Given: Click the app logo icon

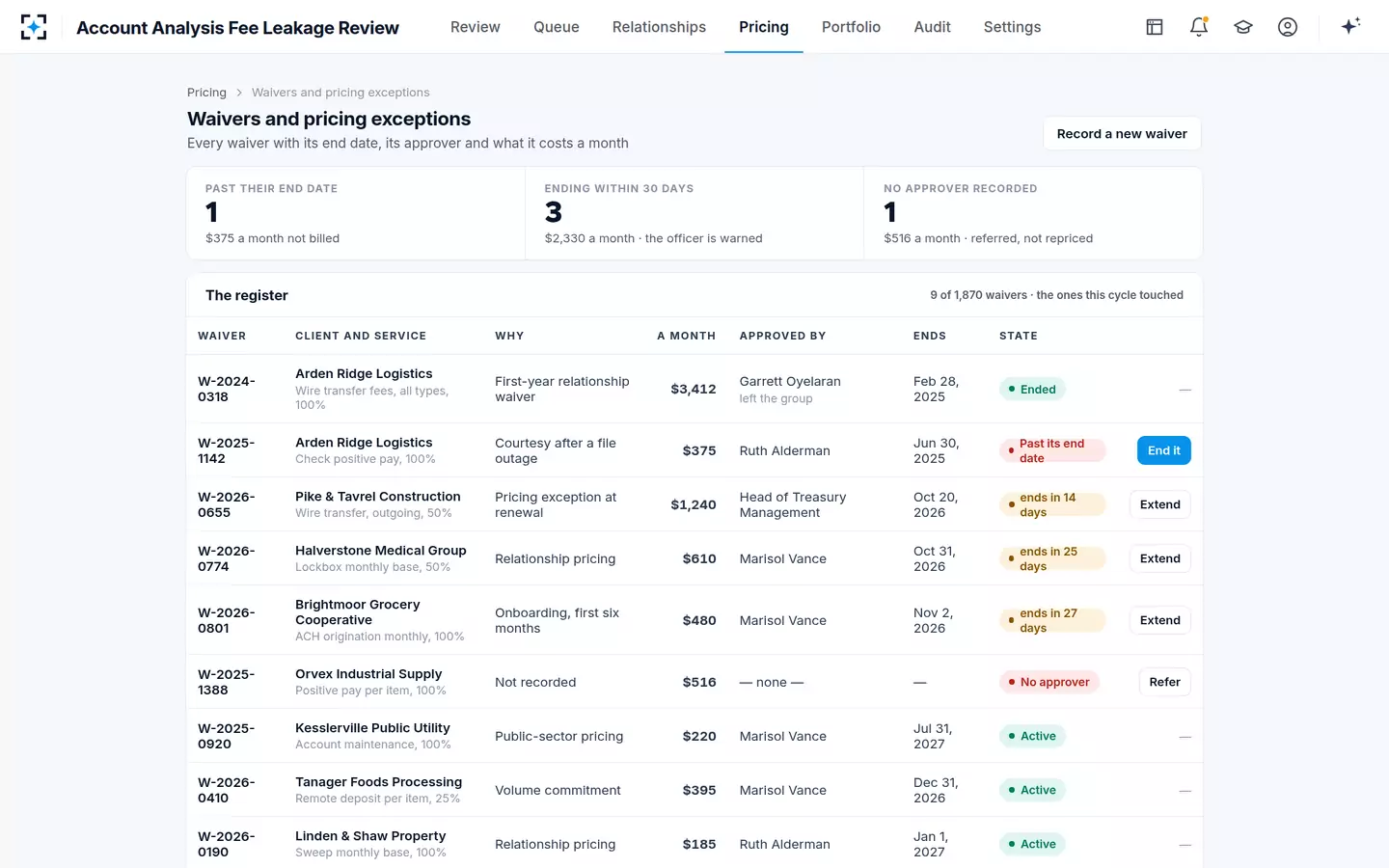Looking at the screenshot, I should click(34, 27).
